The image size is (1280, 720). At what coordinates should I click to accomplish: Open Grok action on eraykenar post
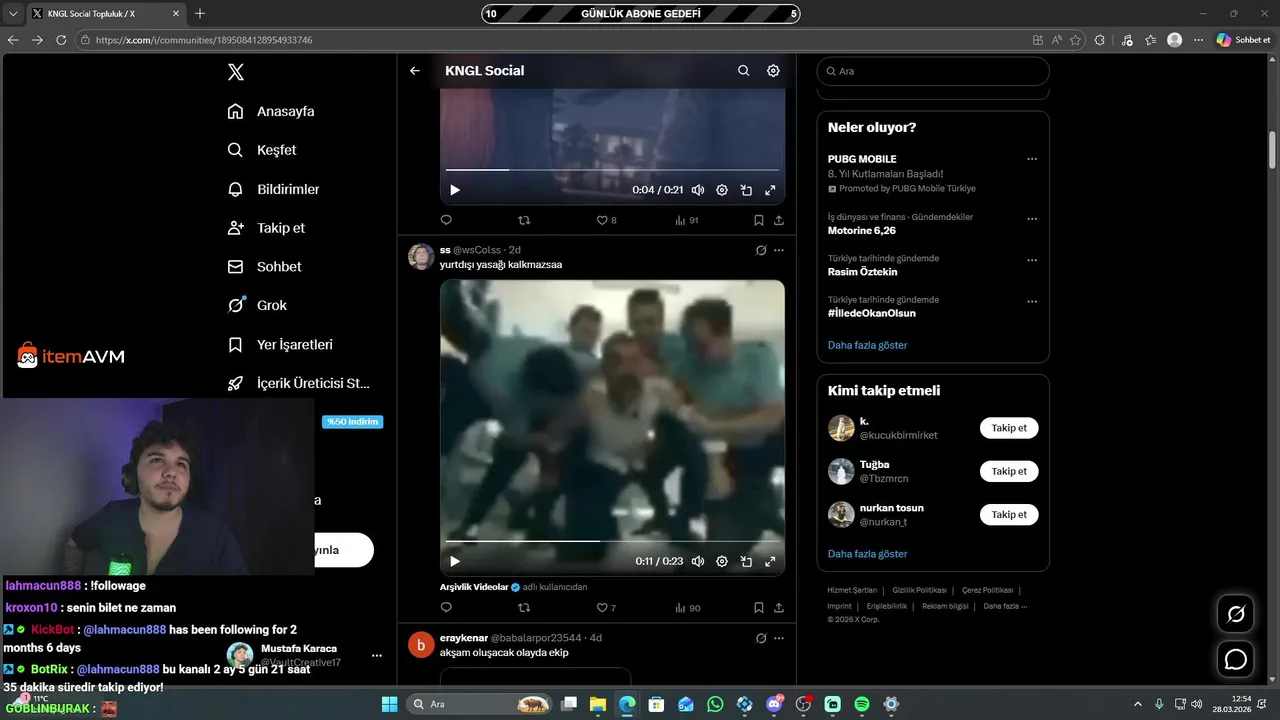[761, 638]
